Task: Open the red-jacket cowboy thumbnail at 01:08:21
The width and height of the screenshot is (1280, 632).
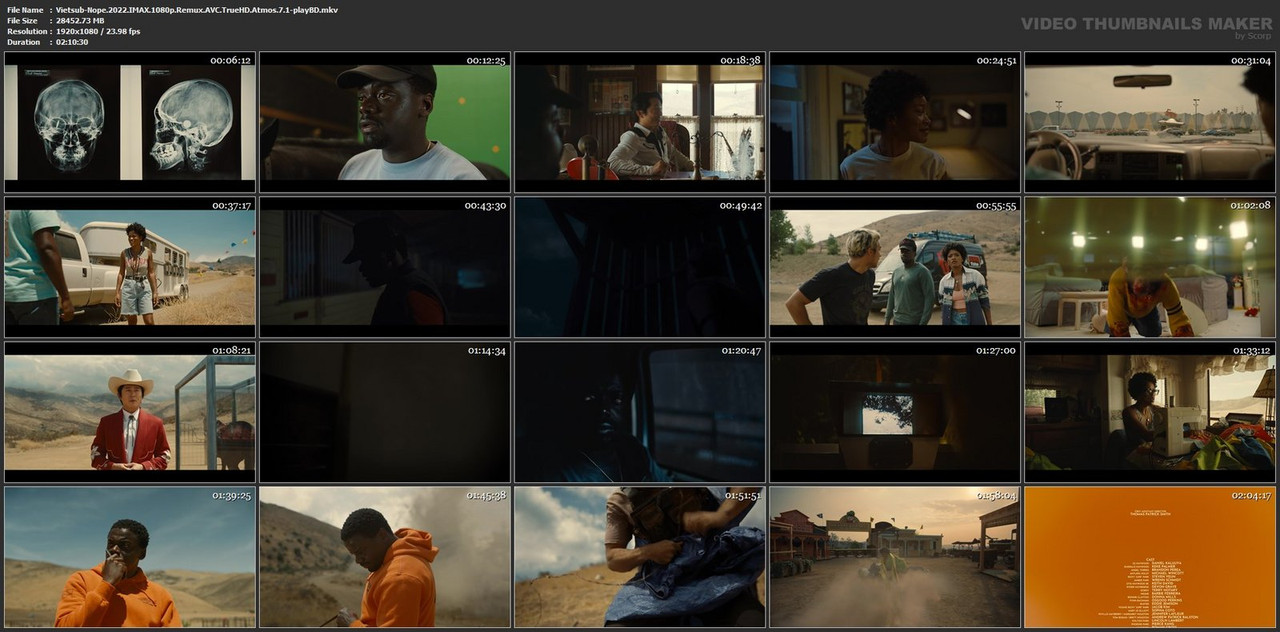Action: [130, 412]
